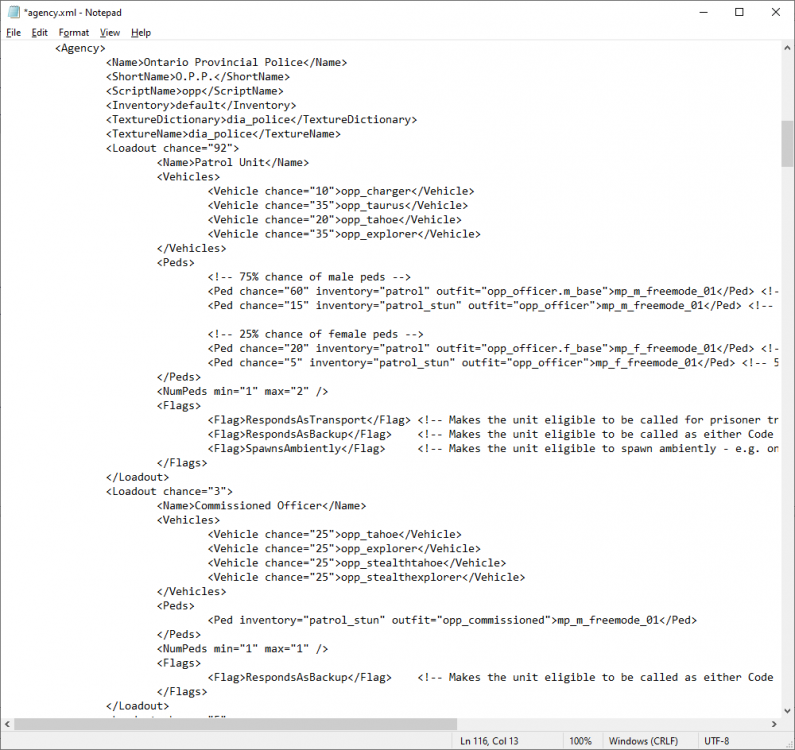Screen dimensions: 795x750
Task: Click the NumPeds min="1" max="2" line
Action: click(x=242, y=391)
